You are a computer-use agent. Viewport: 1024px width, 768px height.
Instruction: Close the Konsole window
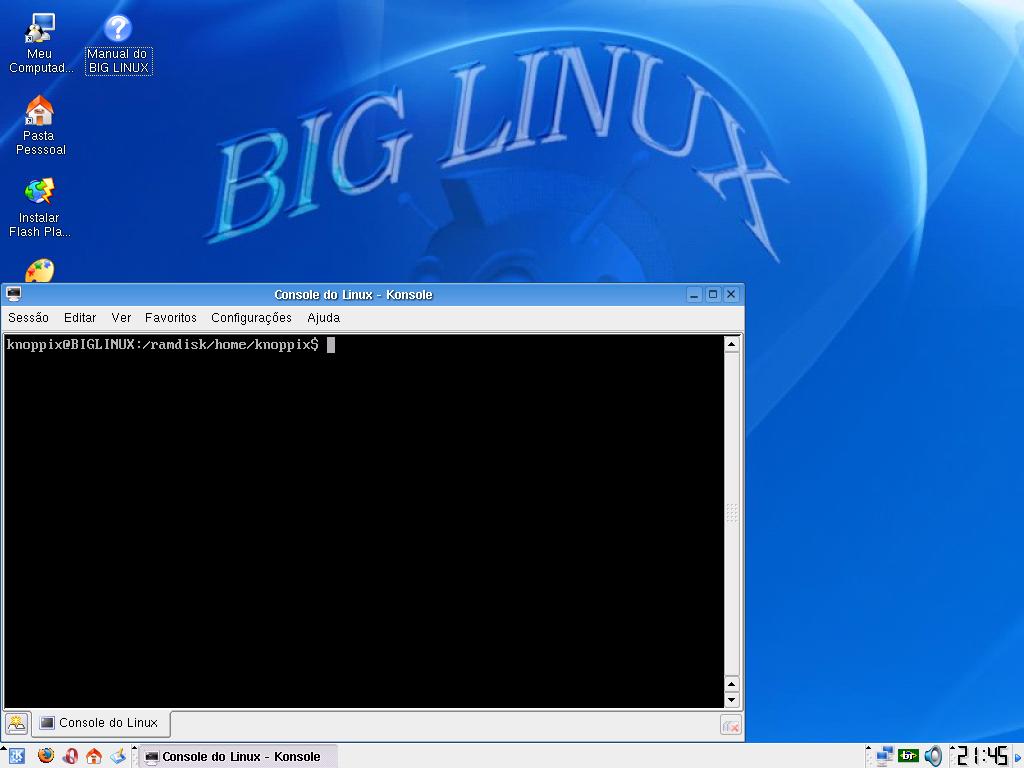731,295
